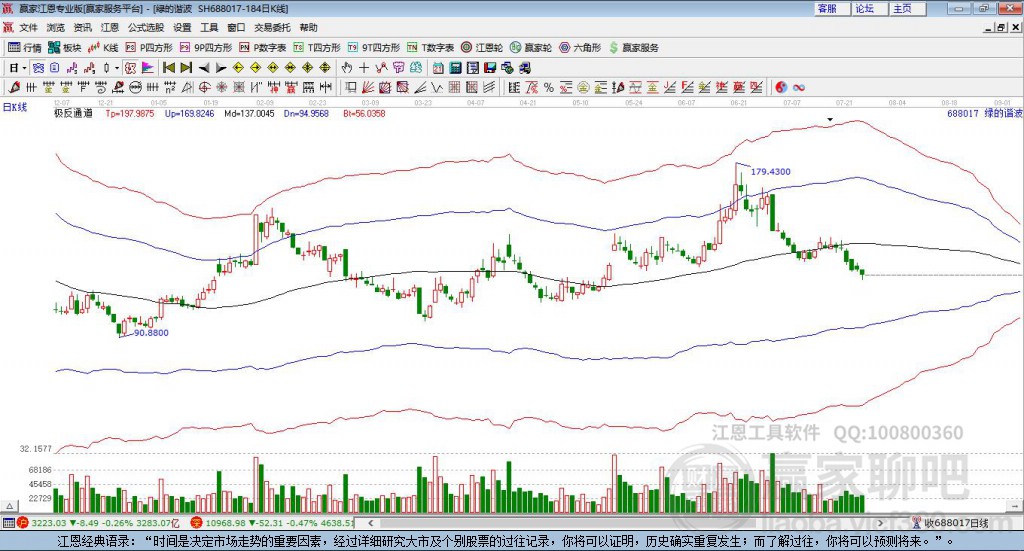Open the P数字表 number table

[263, 48]
